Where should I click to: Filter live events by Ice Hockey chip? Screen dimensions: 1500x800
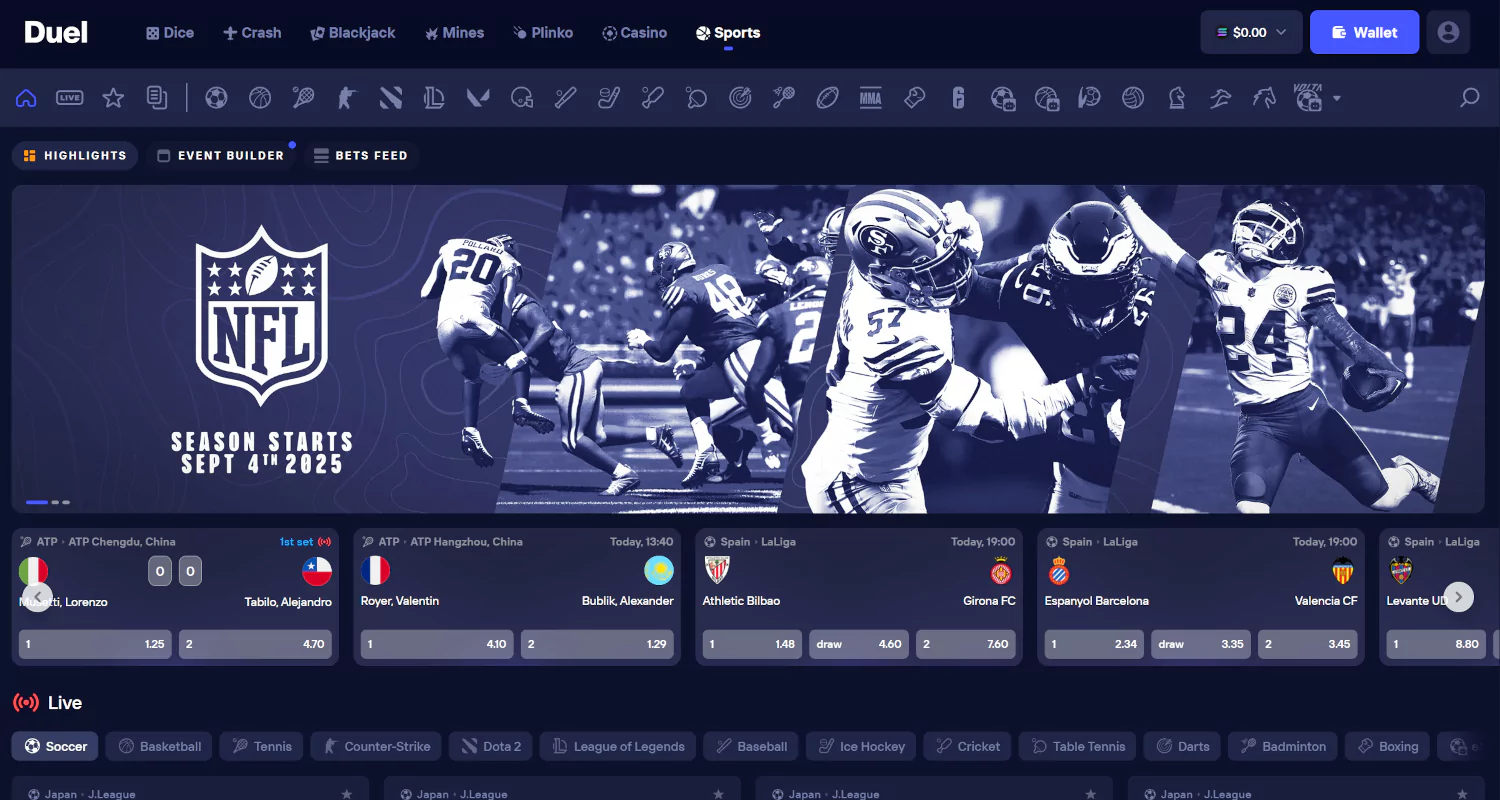coord(862,746)
